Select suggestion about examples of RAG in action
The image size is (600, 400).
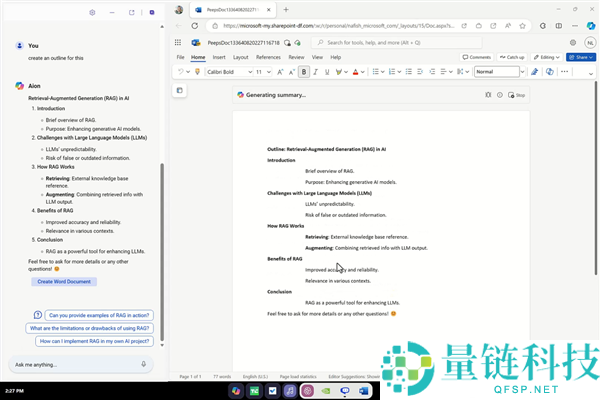pos(99,315)
